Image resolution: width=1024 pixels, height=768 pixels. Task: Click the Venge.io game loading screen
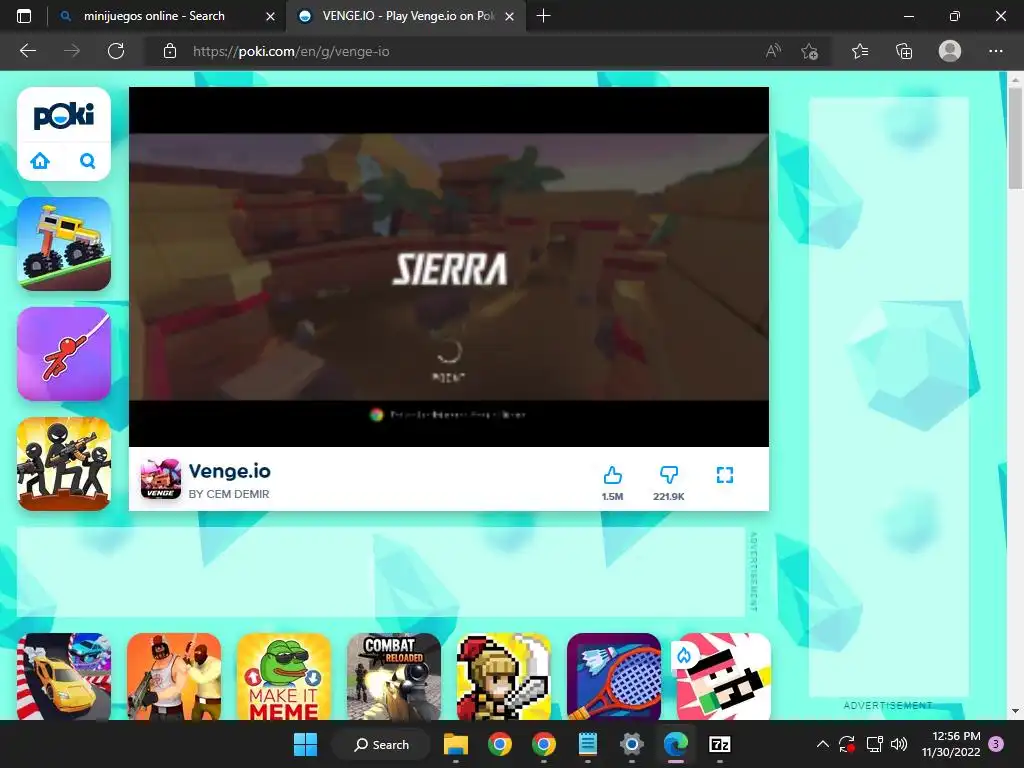(x=449, y=266)
